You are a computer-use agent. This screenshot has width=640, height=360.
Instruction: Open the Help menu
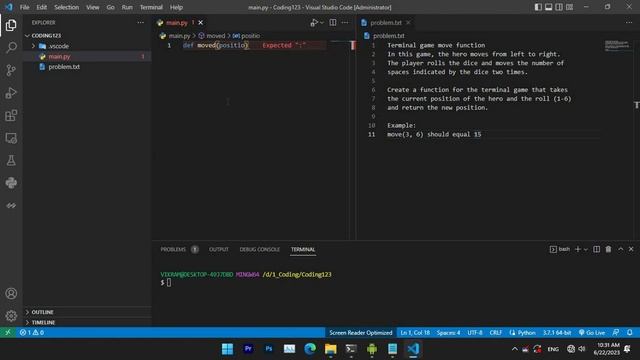176,7
